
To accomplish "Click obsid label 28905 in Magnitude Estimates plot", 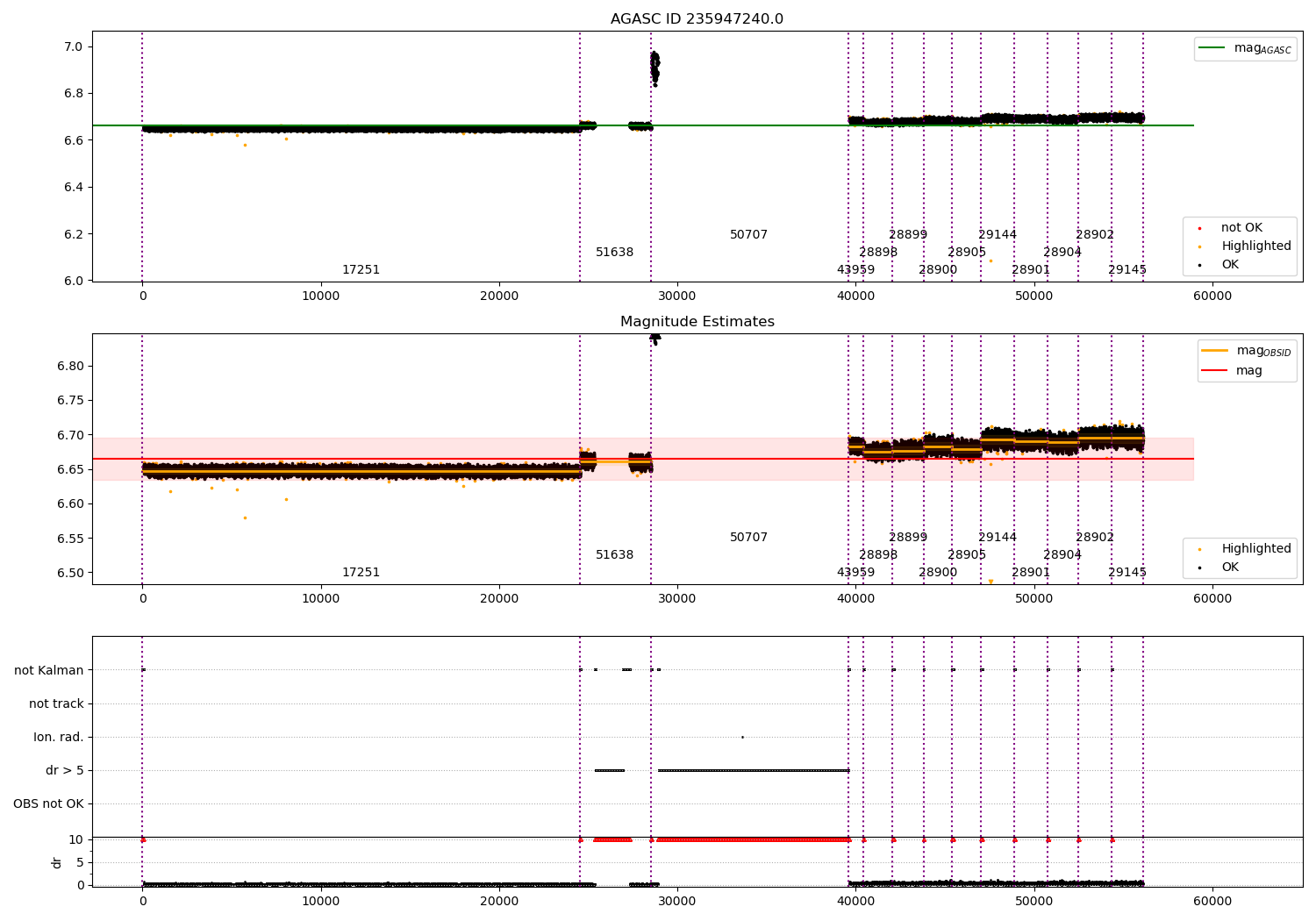I will pos(967,555).
